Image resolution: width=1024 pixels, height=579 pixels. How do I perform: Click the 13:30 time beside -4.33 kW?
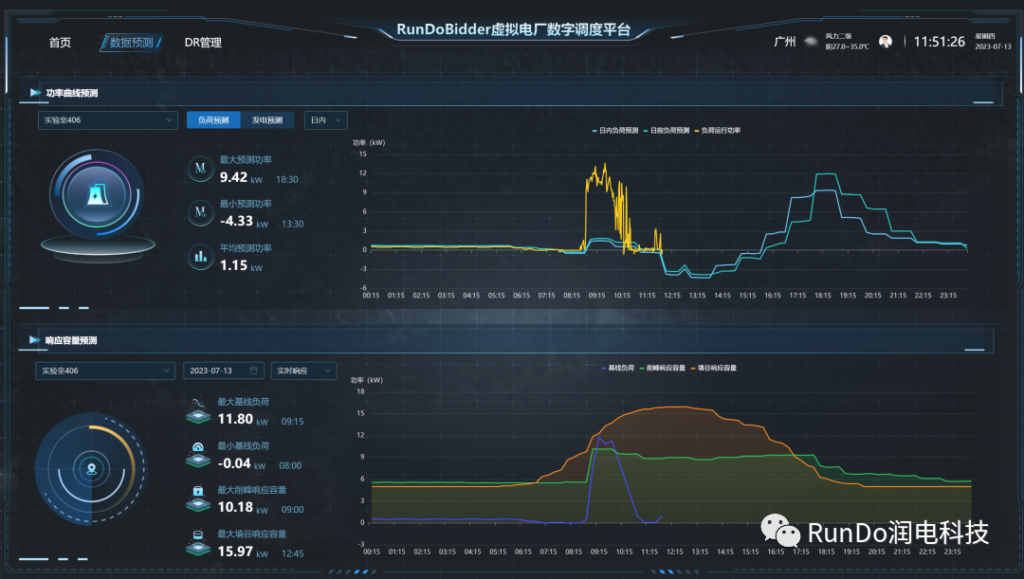[x=293, y=224]
